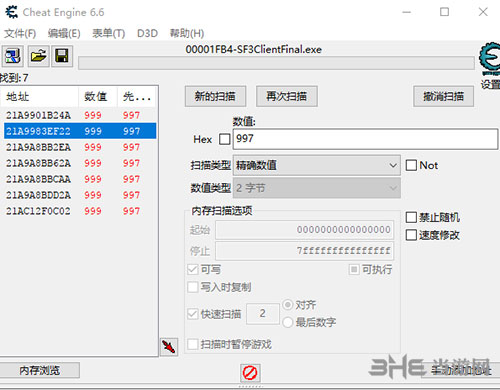Open a saved cheat table file
Viewport: 500px width, 390px height.
click(38, 56)
